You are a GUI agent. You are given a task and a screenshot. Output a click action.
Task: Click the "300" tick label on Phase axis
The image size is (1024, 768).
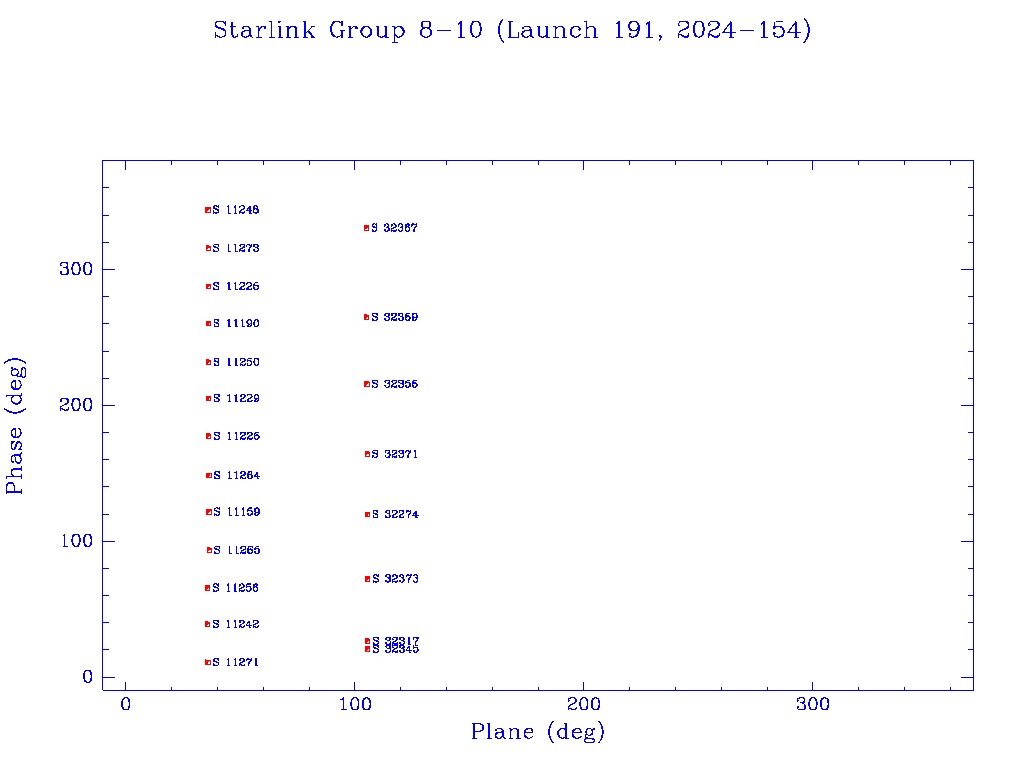tap(76, 270)
